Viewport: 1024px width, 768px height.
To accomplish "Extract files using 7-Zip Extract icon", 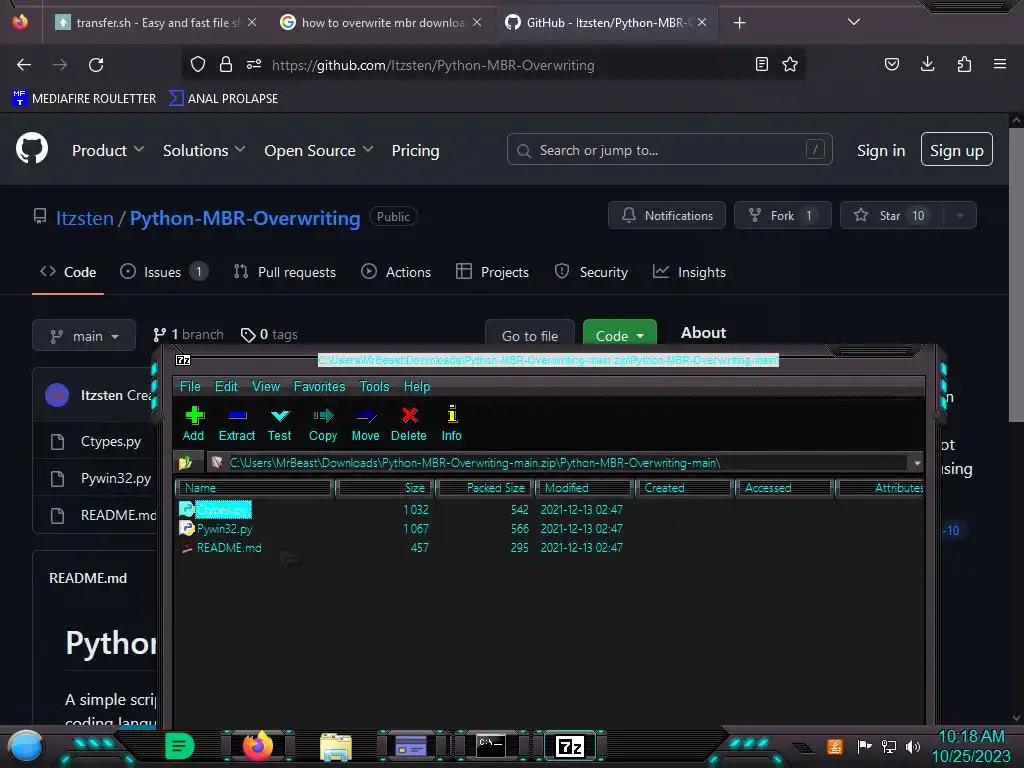I will click(x=236, y=424).
